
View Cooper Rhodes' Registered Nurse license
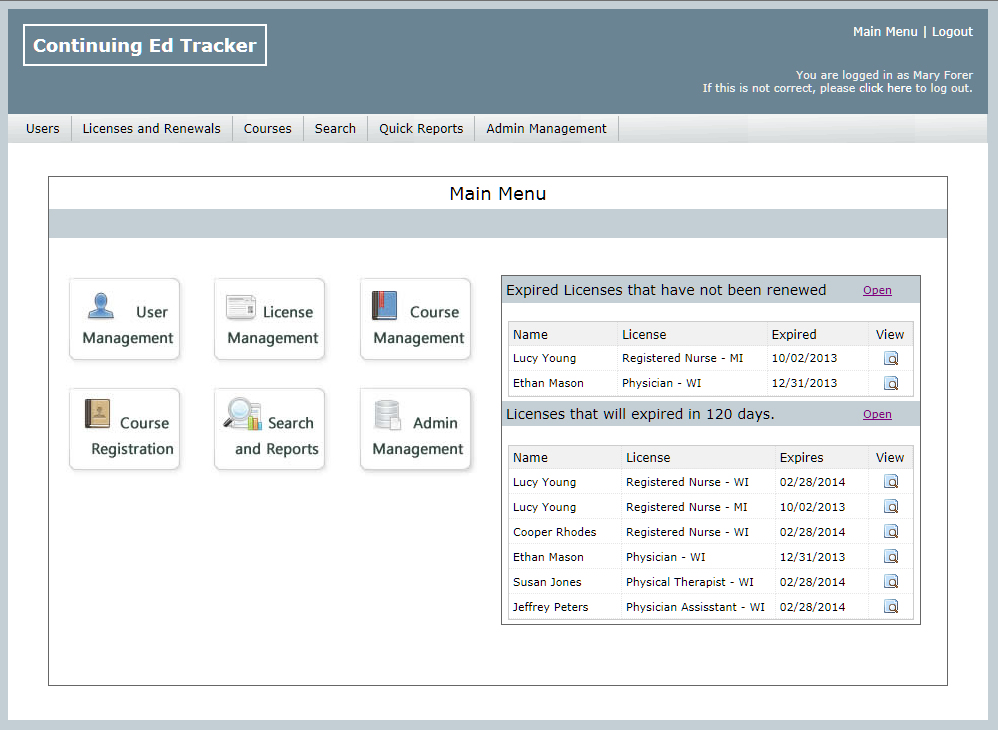coord(891,532)
